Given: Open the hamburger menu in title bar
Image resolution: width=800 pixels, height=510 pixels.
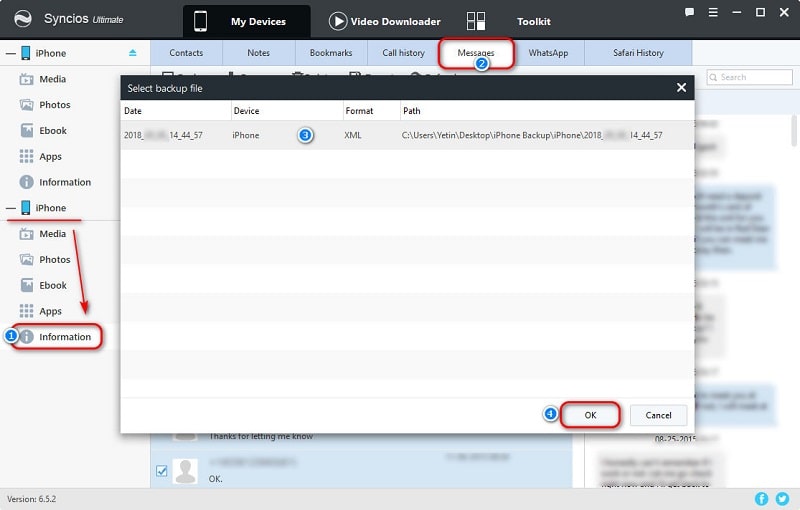Looking at the screenshot, I should click(713, 12).
